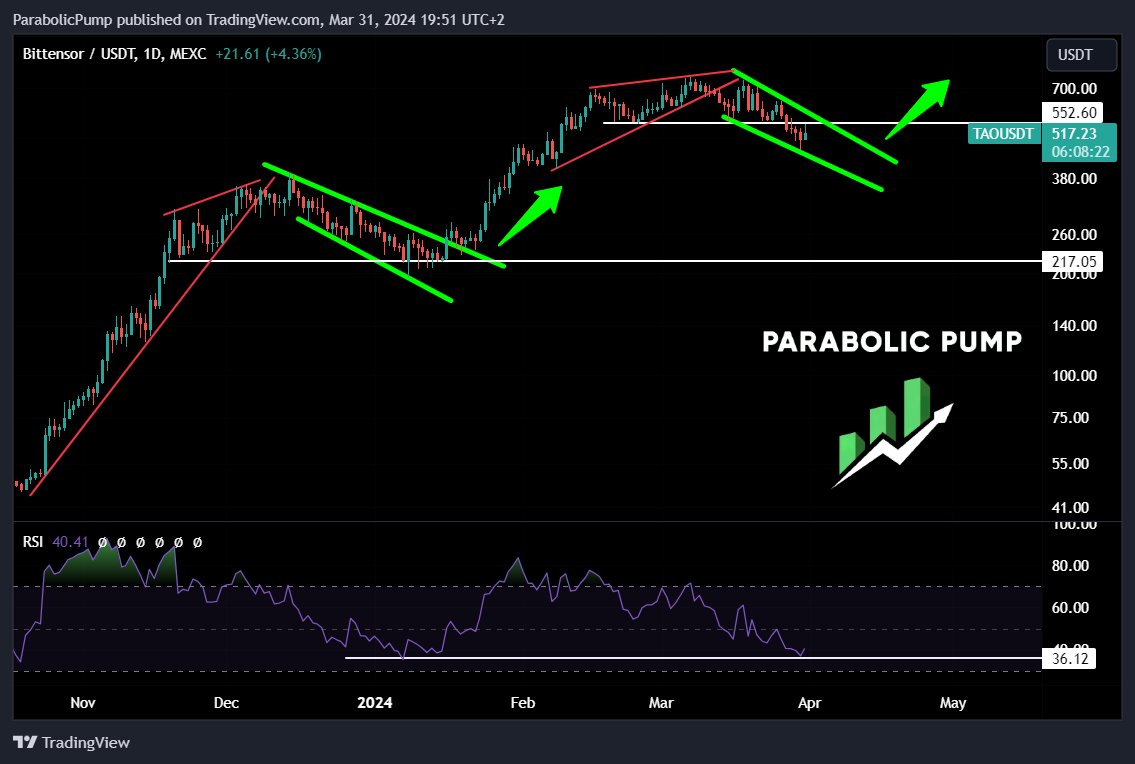Click the 260.00 price axis label

[x=1074, y=235]
